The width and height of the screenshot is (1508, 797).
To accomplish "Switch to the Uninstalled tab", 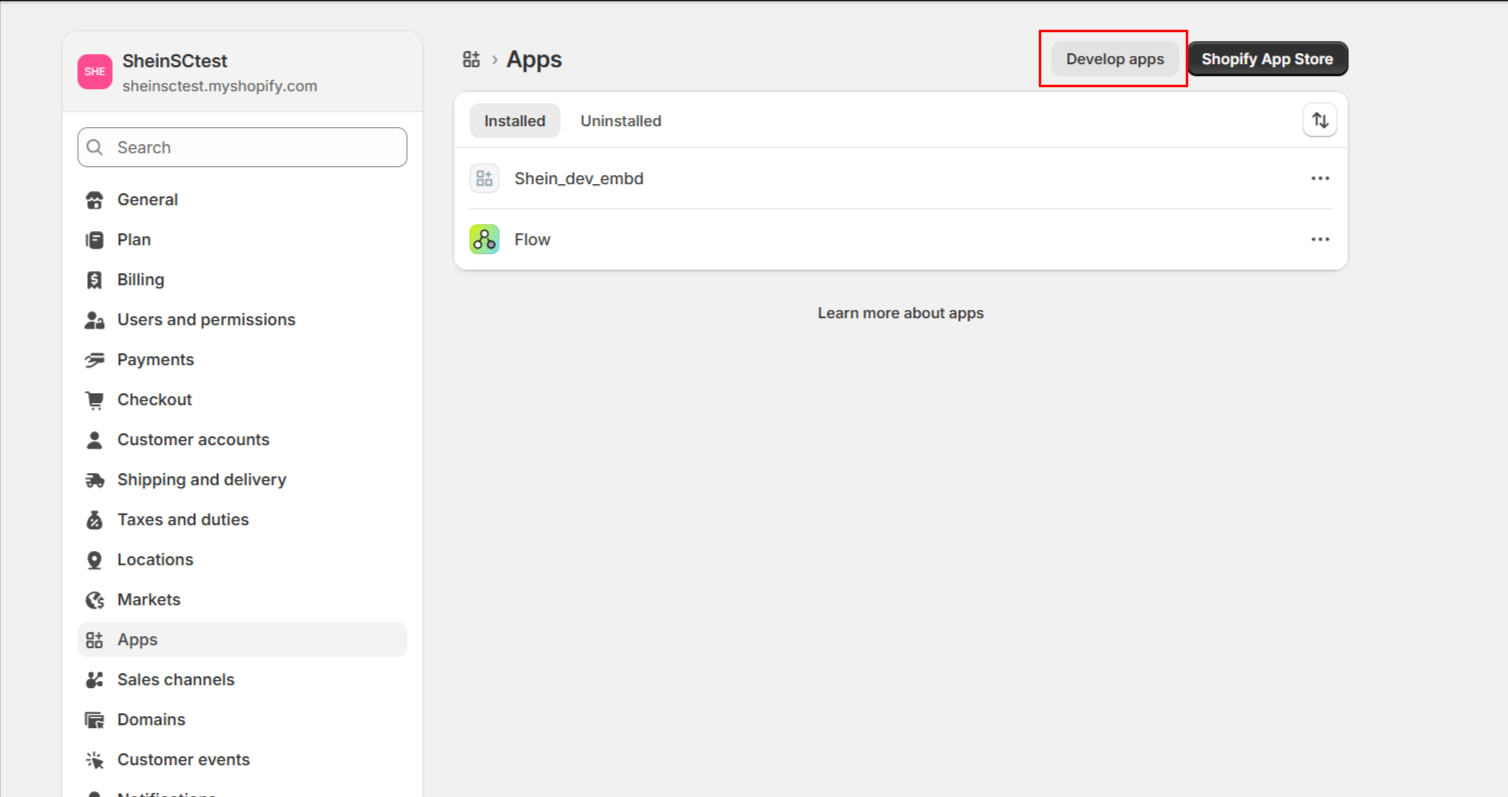I will (620, 121).
